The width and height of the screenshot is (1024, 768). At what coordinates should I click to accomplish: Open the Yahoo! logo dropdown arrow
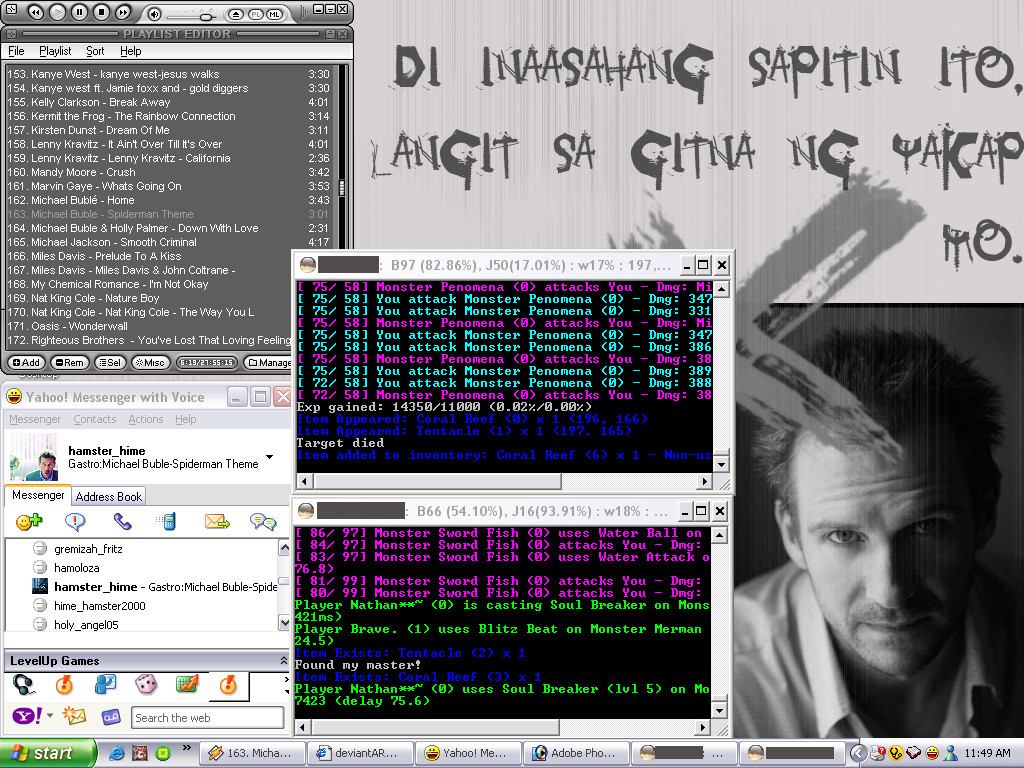tap(50, 716)
